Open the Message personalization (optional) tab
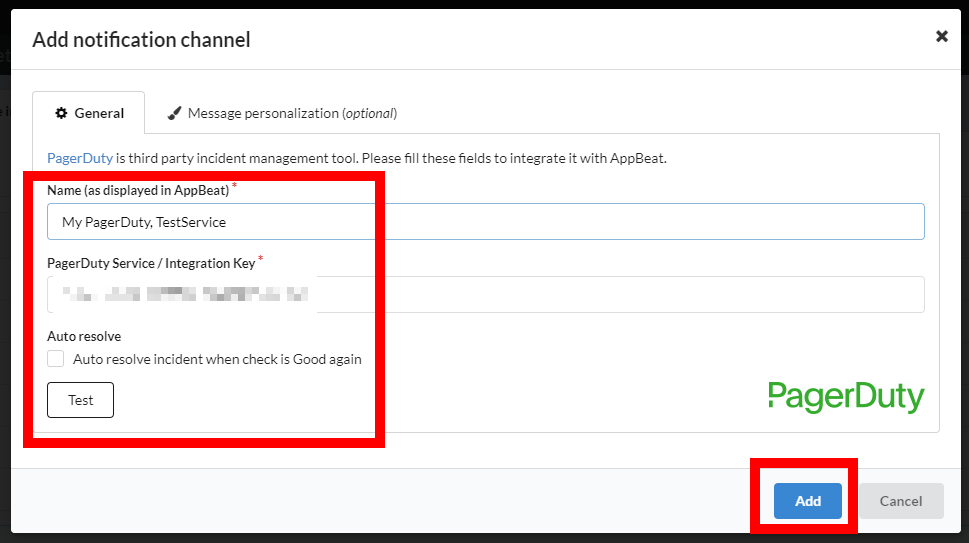 point(282,113)
